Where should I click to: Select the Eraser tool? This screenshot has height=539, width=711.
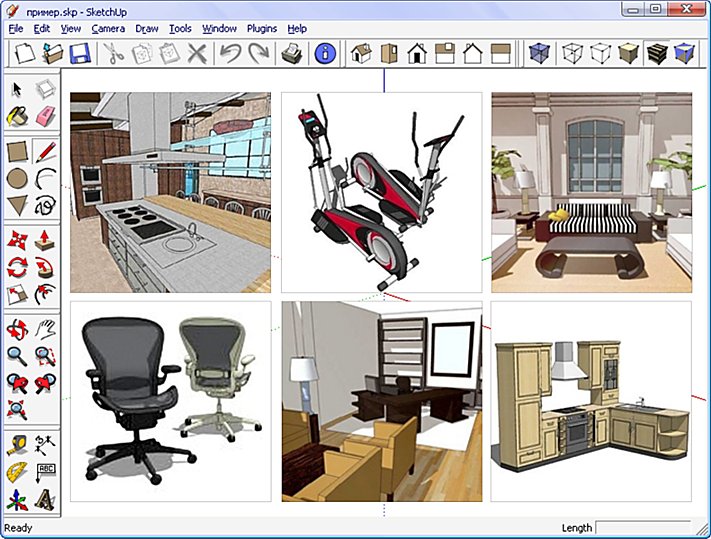(46, 117)
